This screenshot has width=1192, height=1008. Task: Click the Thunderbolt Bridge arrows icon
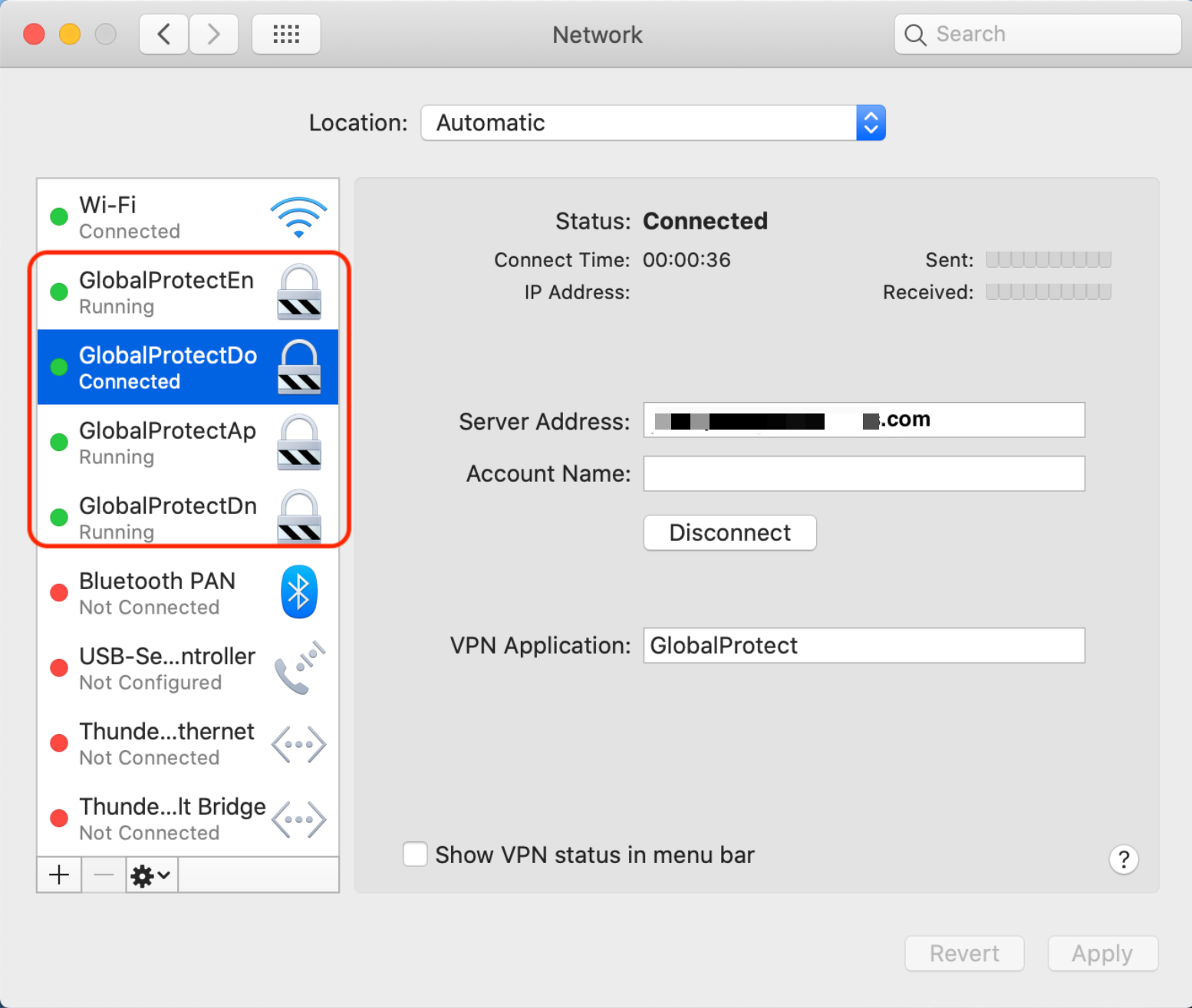[x=299, y=819]
